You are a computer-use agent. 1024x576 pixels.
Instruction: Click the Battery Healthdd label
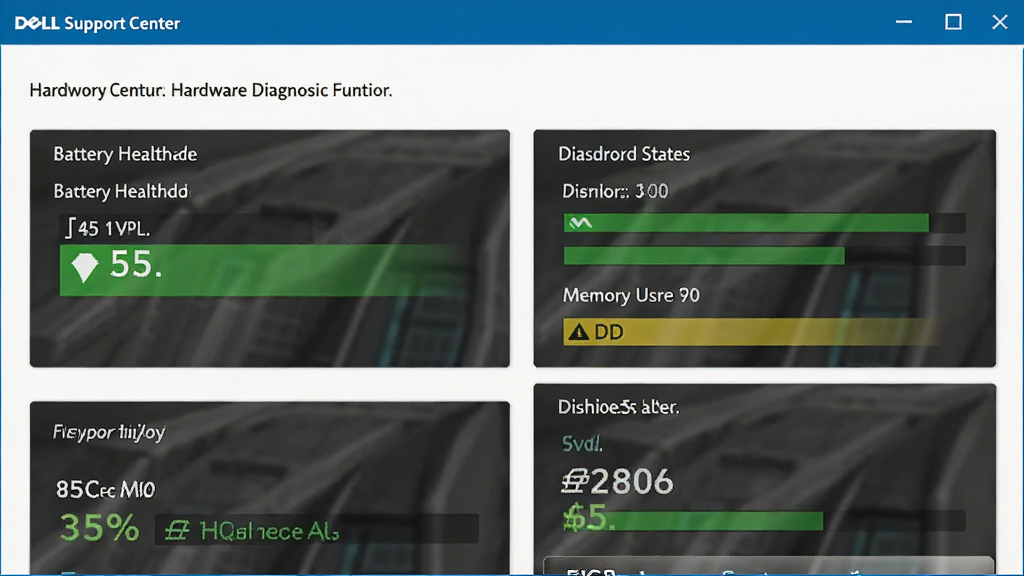point(121,191)
